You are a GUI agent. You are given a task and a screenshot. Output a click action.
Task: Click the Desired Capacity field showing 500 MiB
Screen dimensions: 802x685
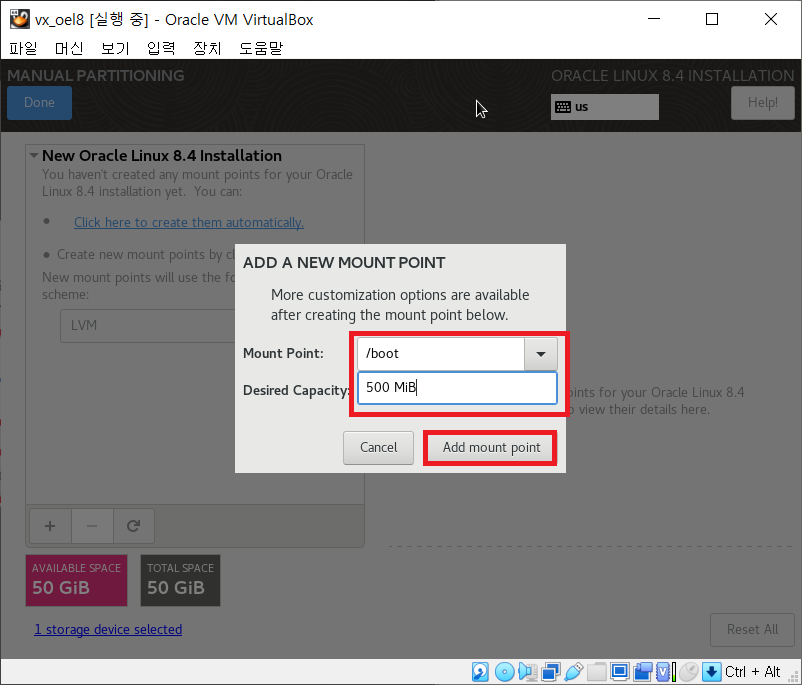click(x=457, y=388)
